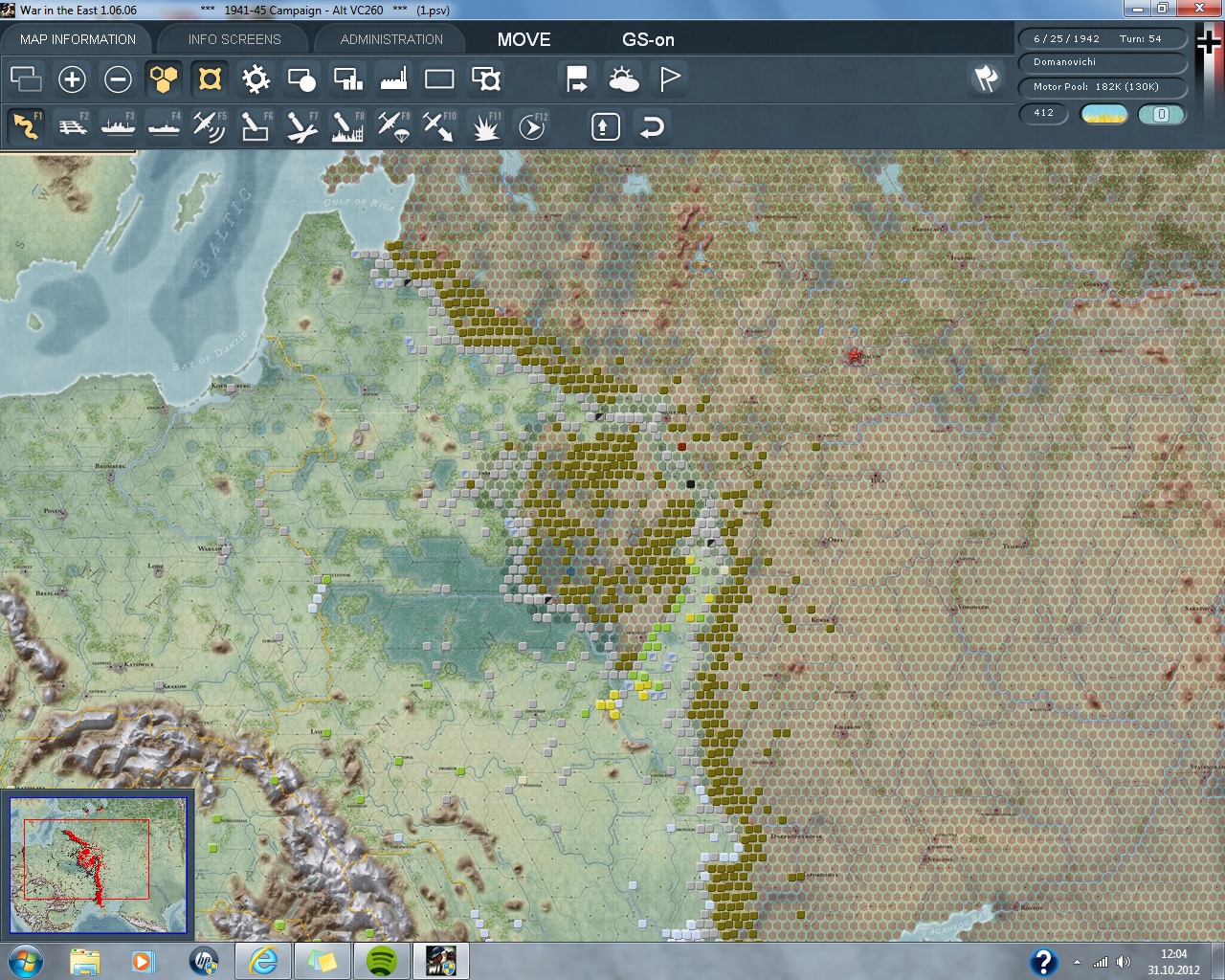The width and height of the screenshot is (1225, 980).
Task: Toggle the factory icon
Action: [x=393, y=78]
